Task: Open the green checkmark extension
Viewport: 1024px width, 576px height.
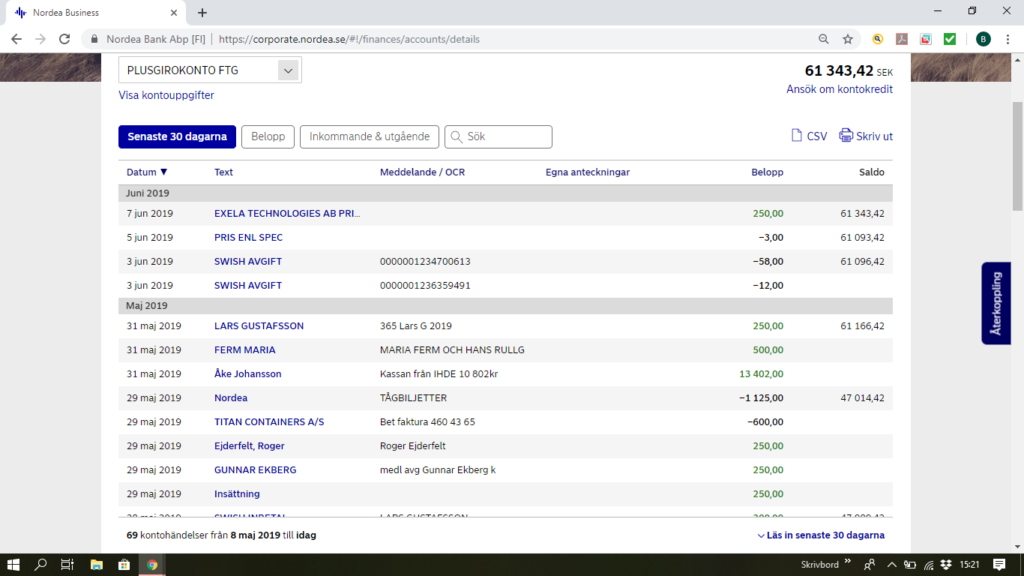Action: pyautogui.click(x=950, y=39)
